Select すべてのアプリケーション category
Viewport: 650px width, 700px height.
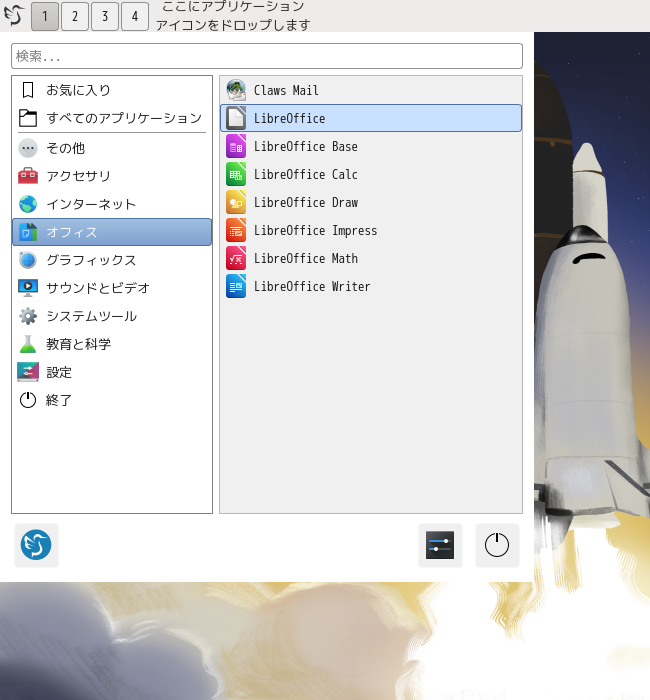[x=112, y=118]
